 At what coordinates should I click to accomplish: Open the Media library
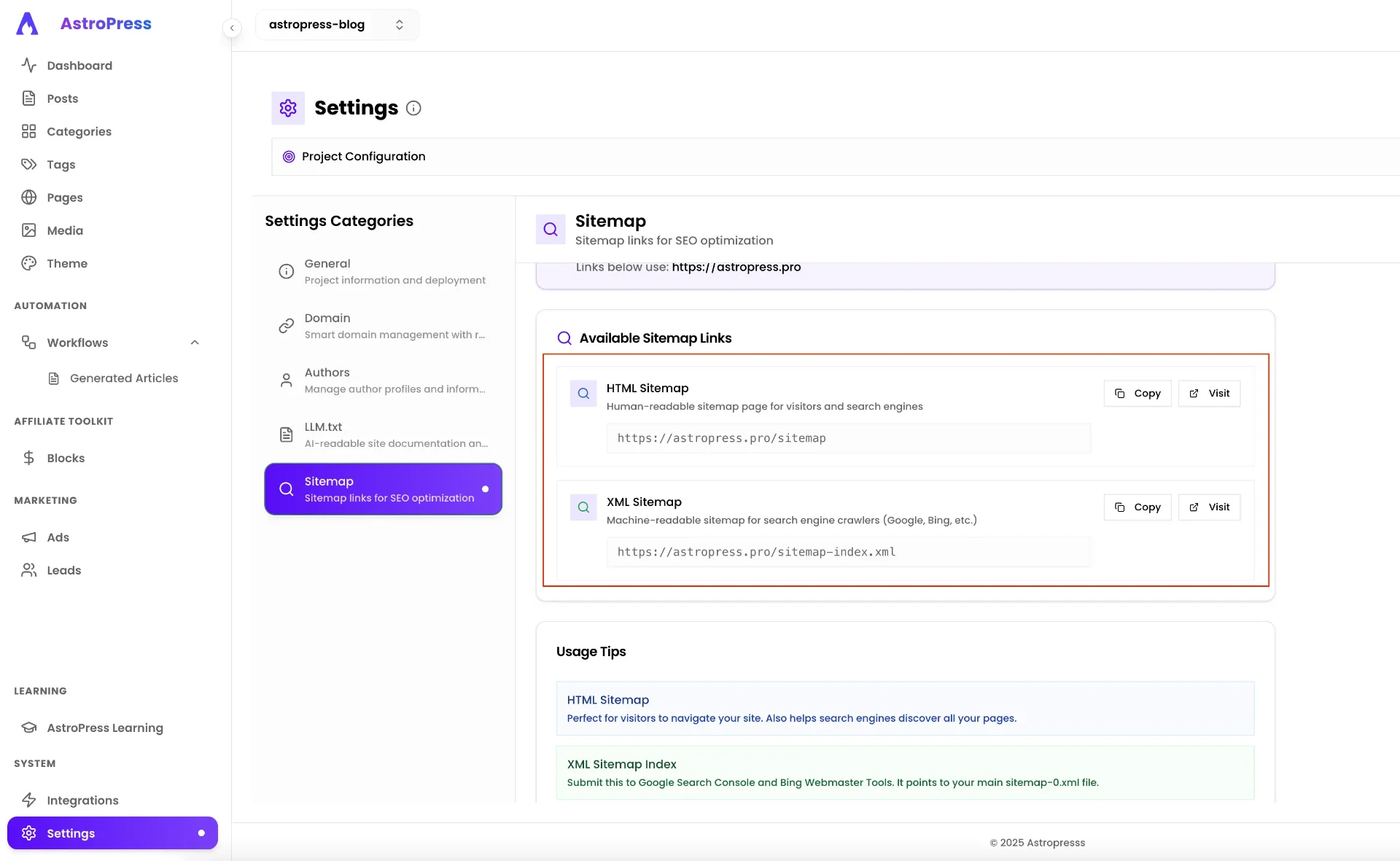click(64, 230)
